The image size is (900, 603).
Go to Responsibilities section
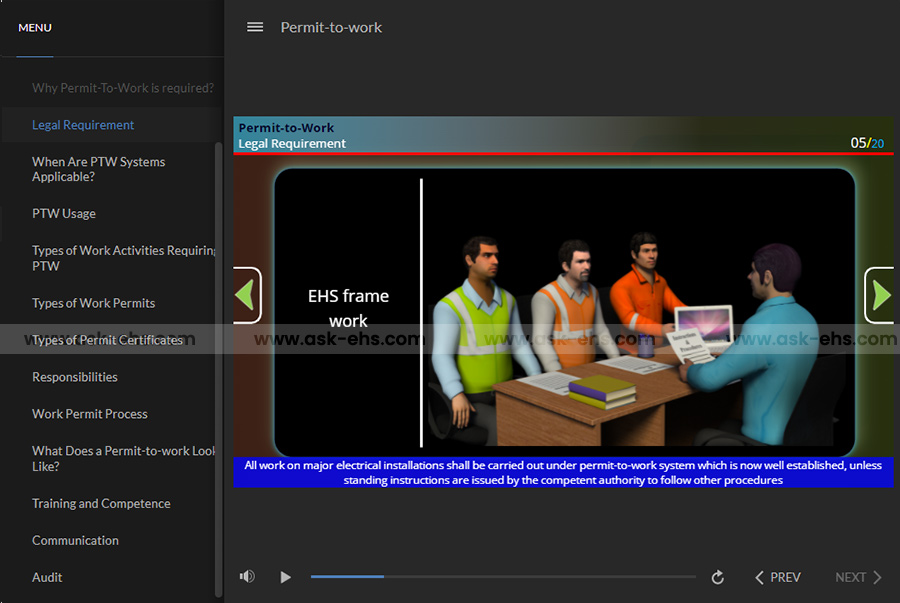click(75, 377)
